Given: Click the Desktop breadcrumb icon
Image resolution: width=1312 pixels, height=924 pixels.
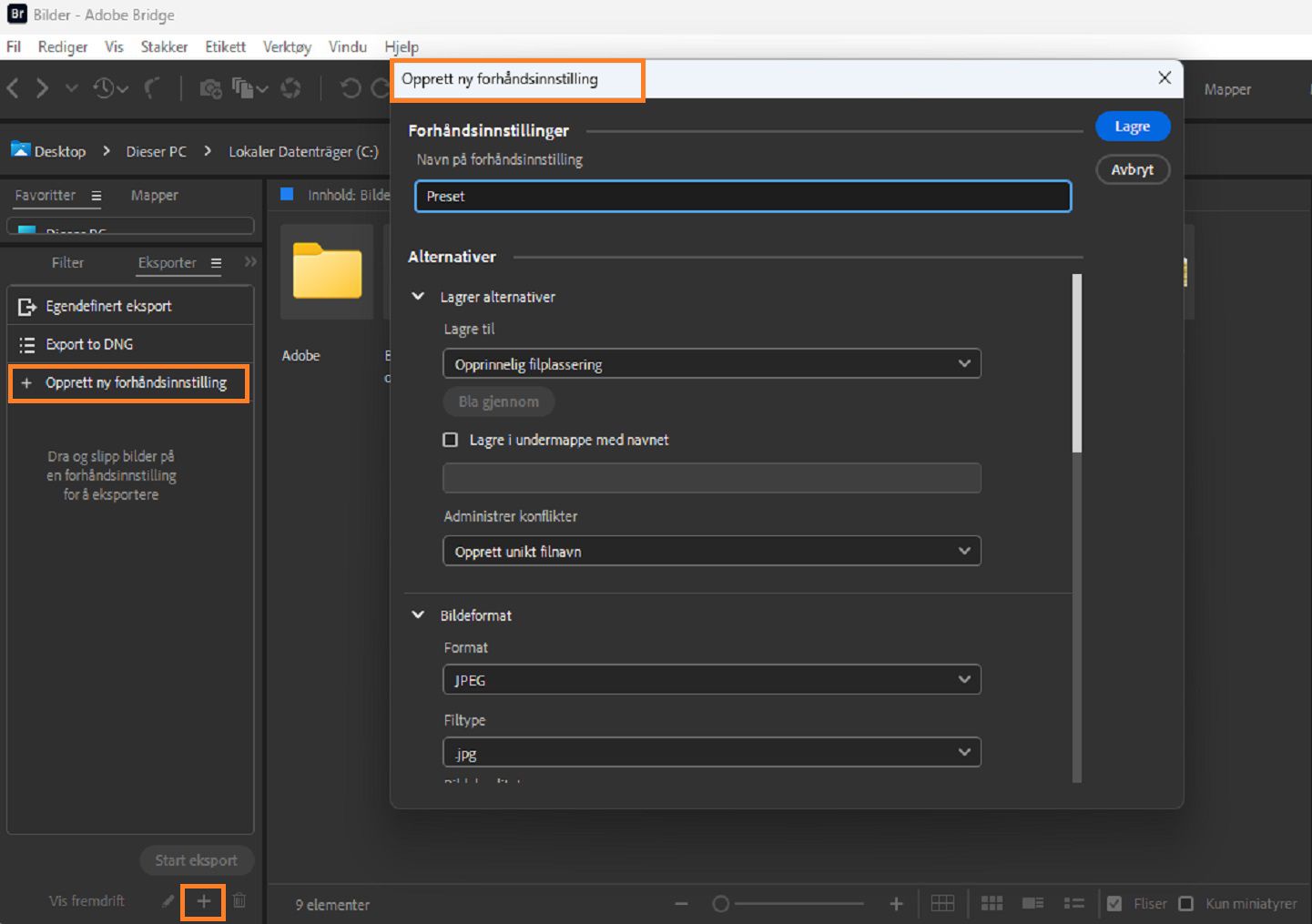Looking at the screenshot, I should (20, 149).
